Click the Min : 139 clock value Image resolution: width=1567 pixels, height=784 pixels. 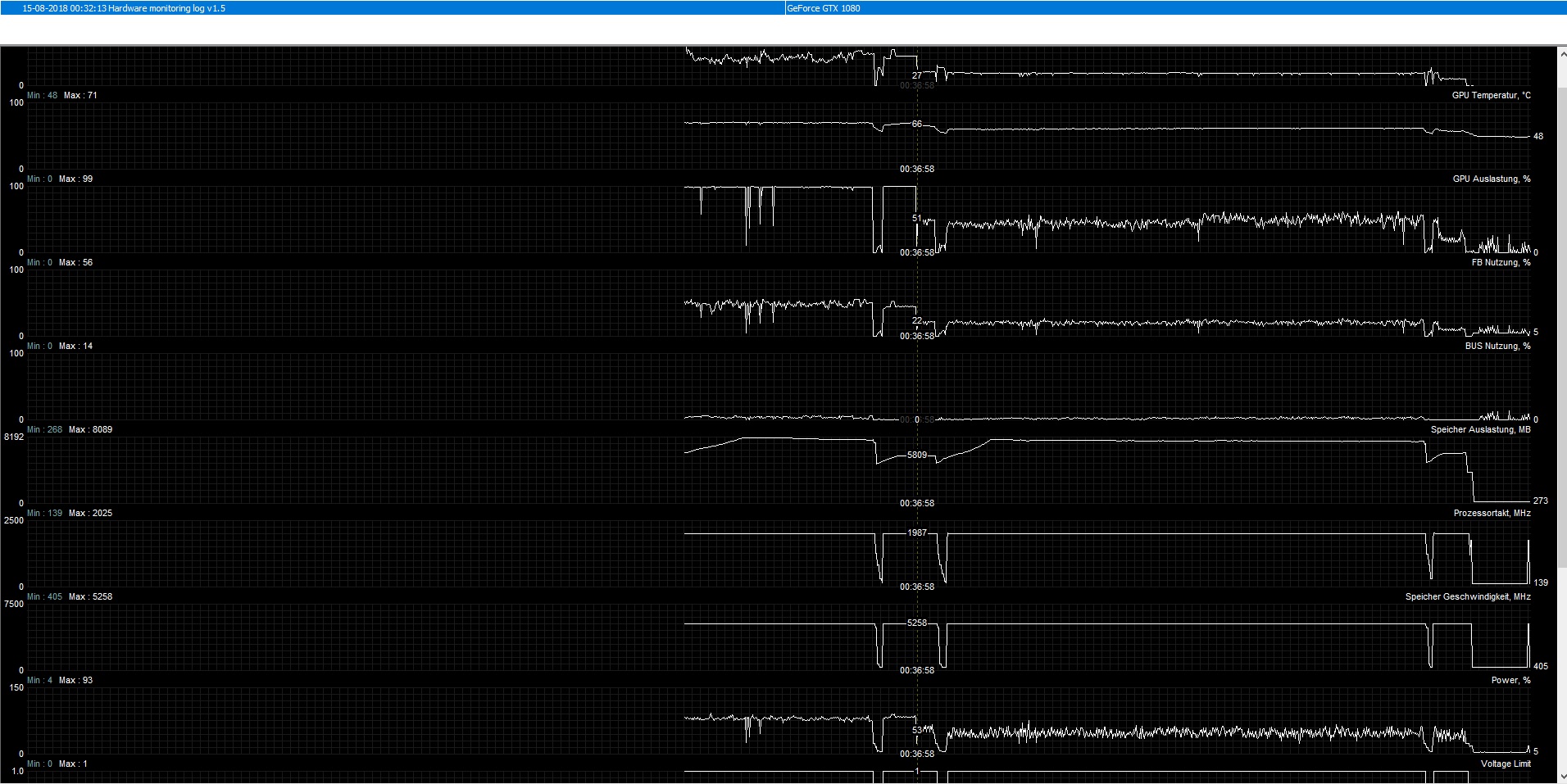pos(44,513)
